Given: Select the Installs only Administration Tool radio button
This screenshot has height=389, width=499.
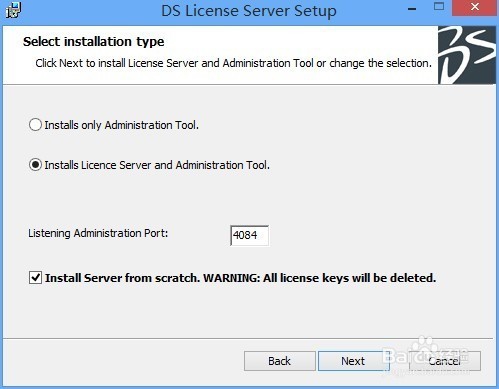Looking at the screenshot, I should [35, 125].
